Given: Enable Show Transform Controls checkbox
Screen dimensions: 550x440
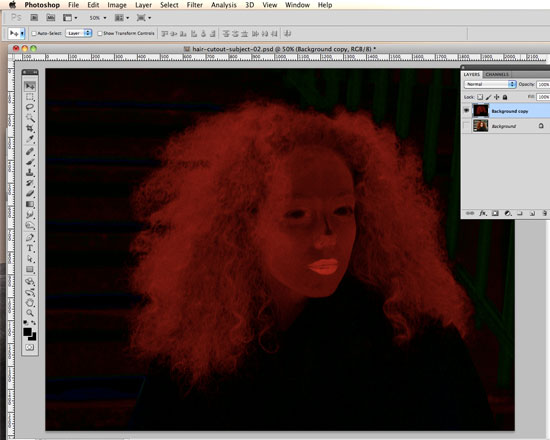Looking at the screenshot, I should coord(100,33).
